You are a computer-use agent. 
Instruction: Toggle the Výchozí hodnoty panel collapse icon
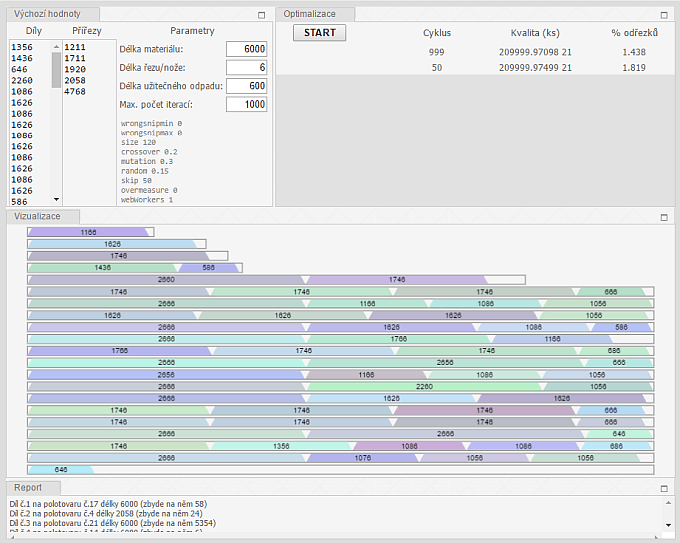(x=262, y=15)
